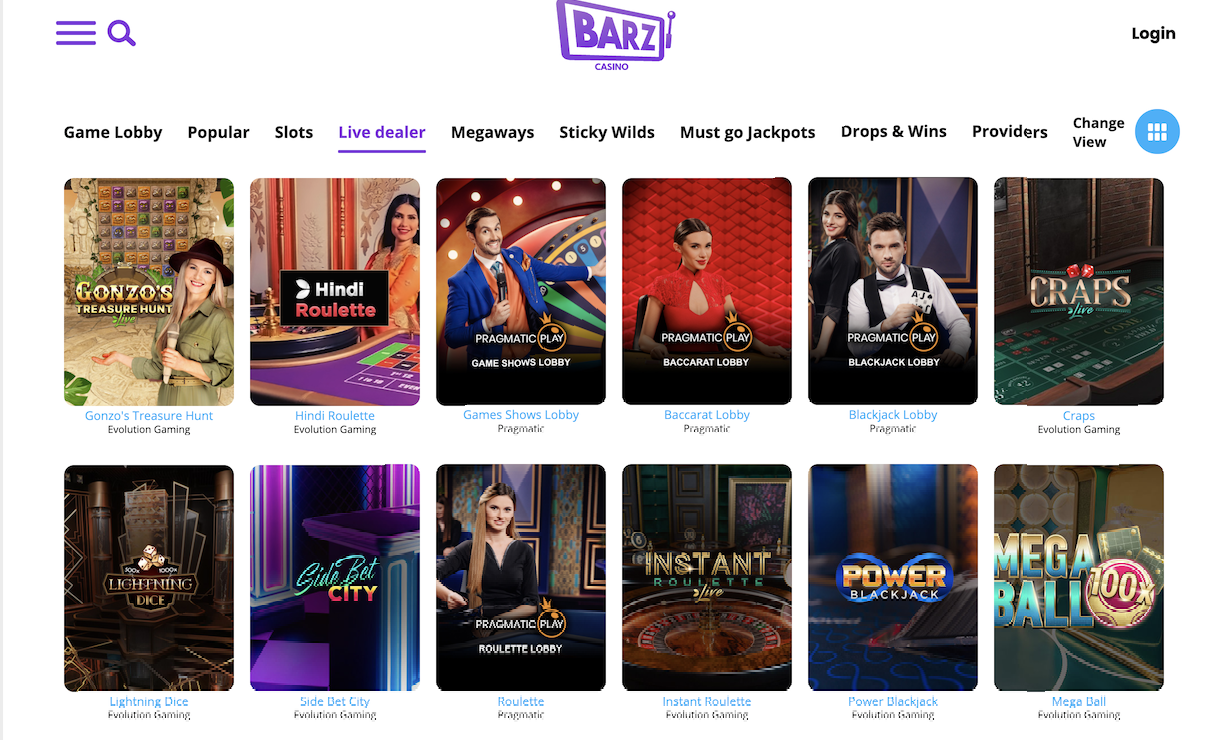This screenshot has width=1230, height=740.
Task: Open the Mega Ball 100x game tile
Action: click(x=1079, y=577)
